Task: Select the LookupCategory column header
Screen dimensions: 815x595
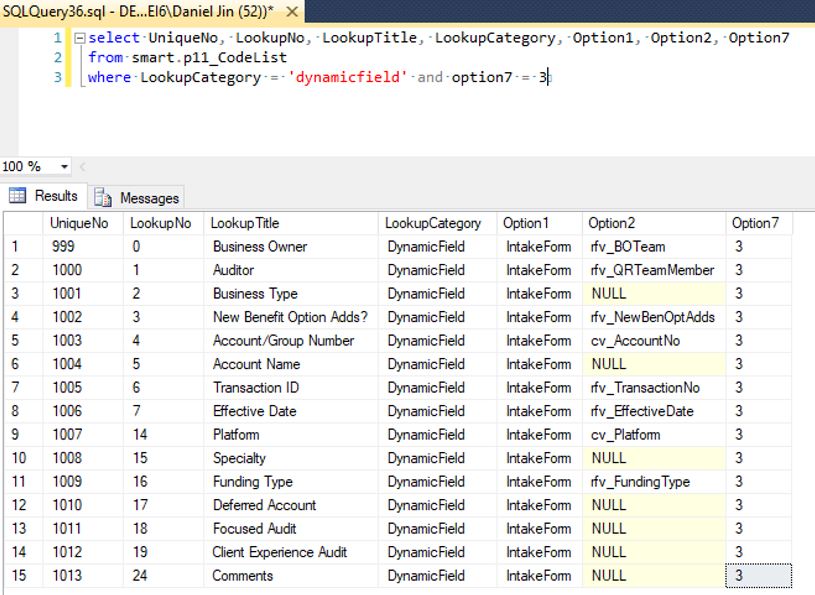Action: click(x=437, y=223)
